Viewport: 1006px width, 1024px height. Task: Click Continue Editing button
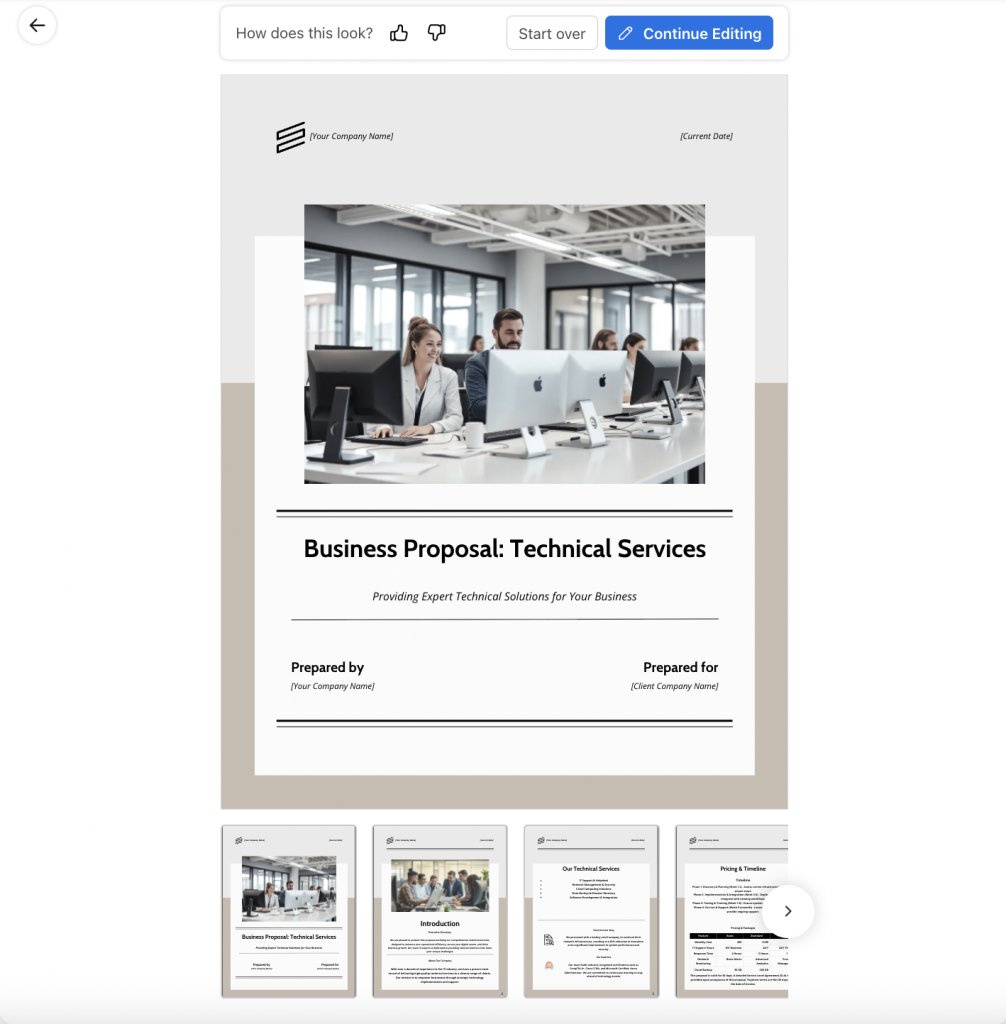pyautogui.click(x=689, y=33)
